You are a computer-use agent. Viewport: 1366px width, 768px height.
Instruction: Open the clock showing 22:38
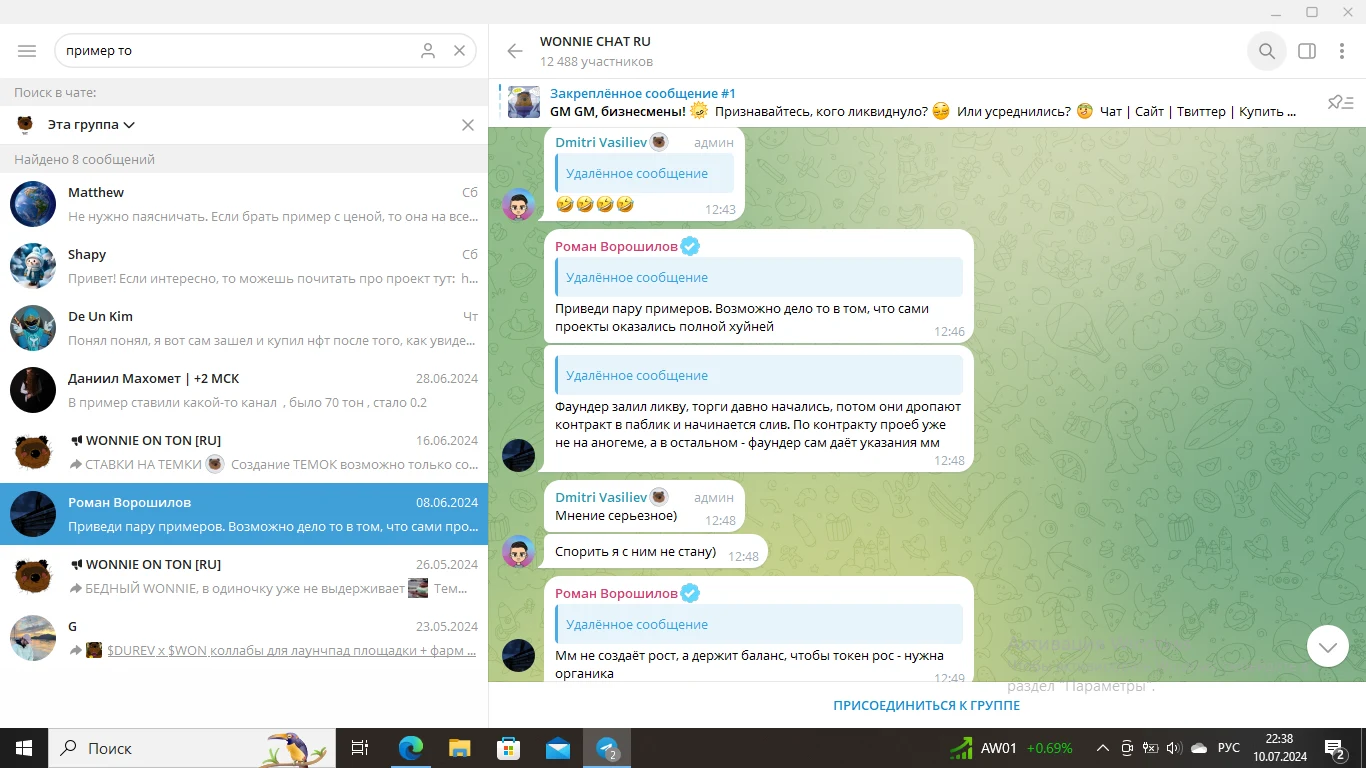coord(1279,748)
